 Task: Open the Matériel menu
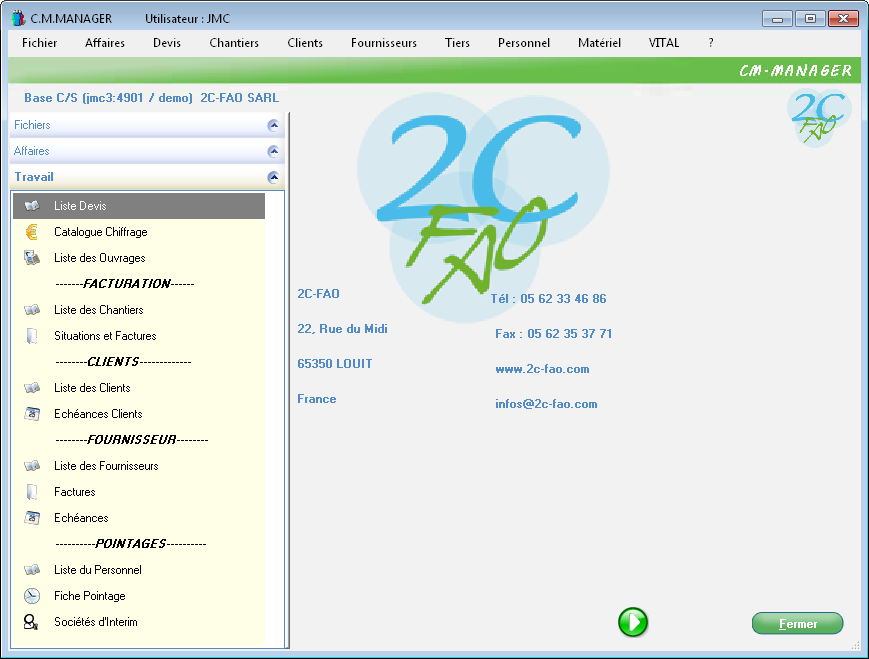click(x=599, y=43)
